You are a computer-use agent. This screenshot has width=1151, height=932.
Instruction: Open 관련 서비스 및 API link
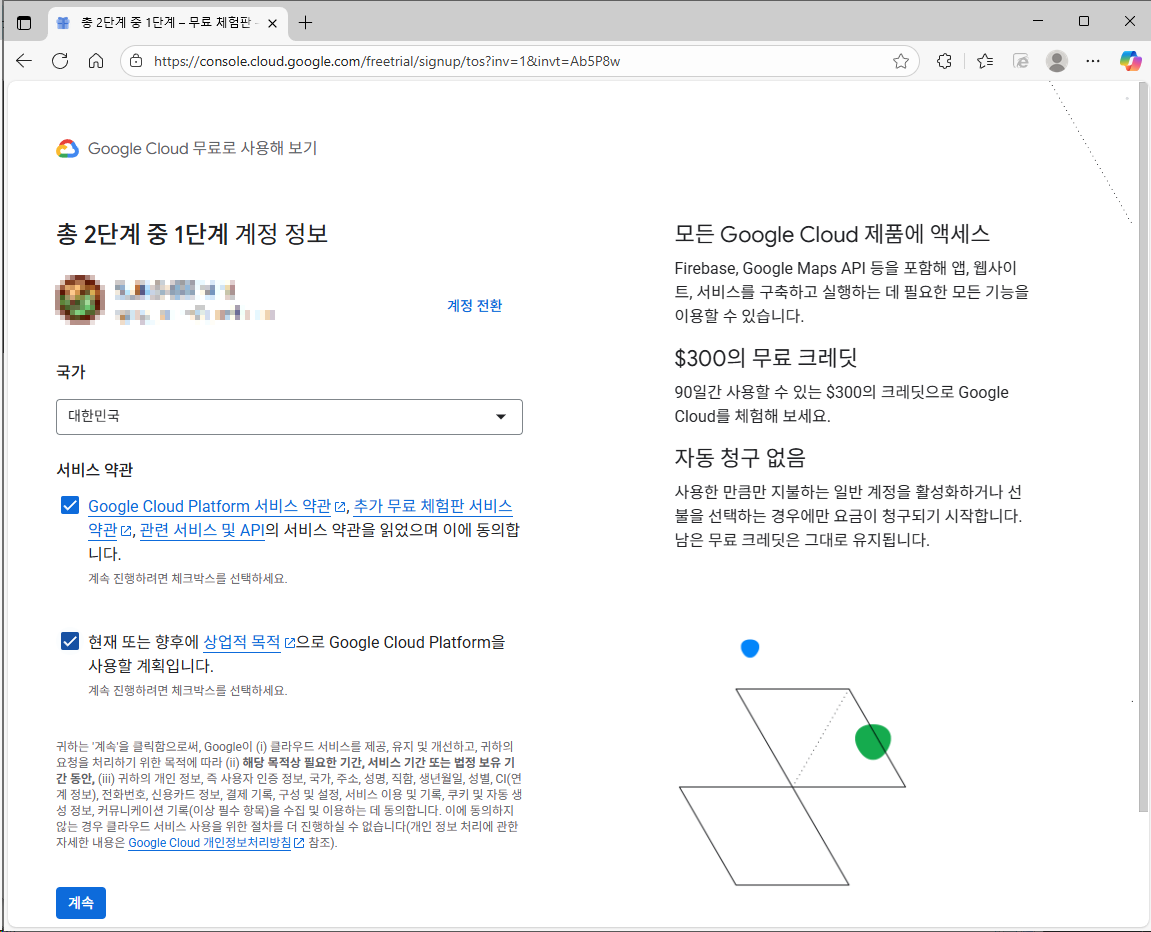pyautogui.click(x=202, y=530)
